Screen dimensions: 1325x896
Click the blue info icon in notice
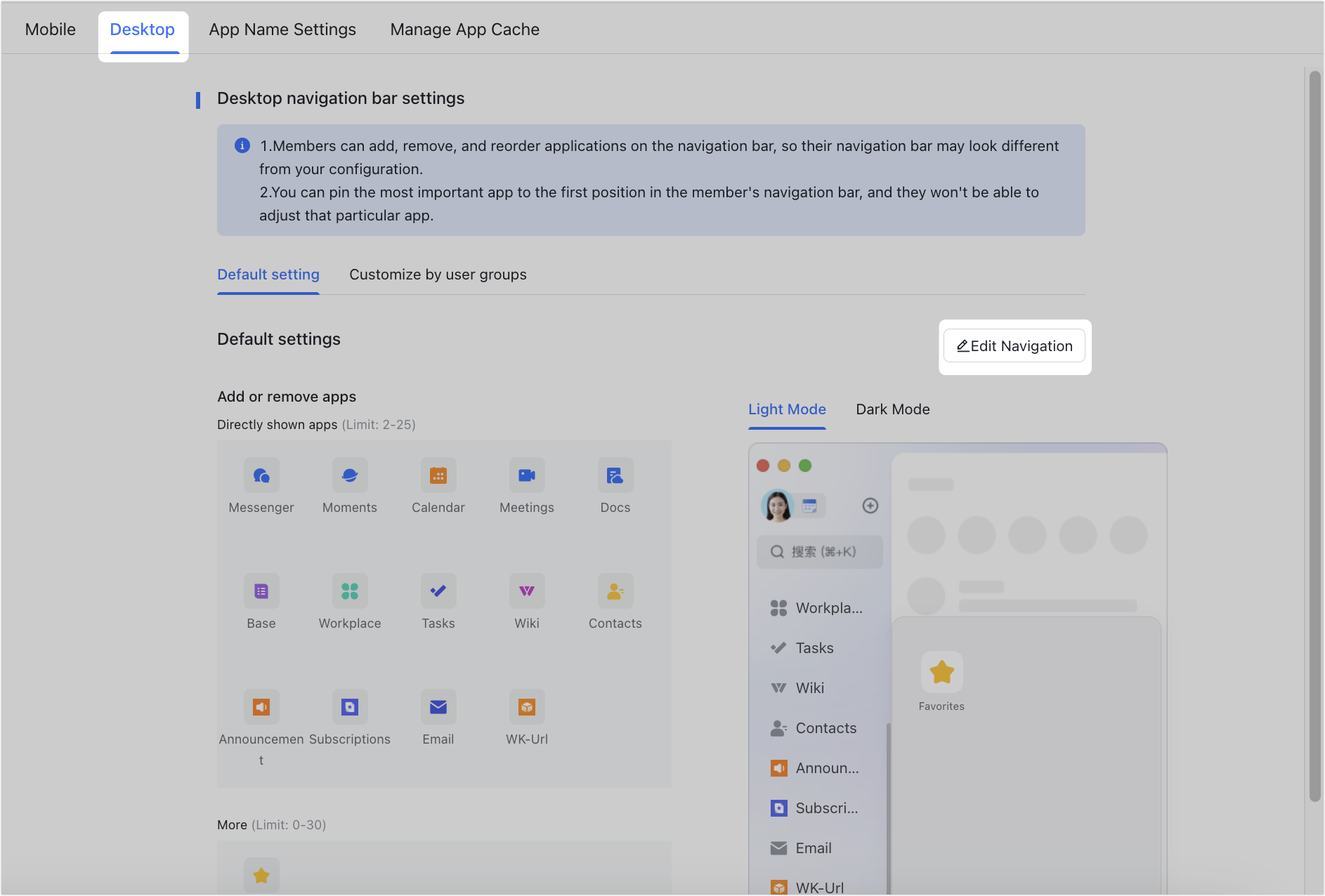242,145
